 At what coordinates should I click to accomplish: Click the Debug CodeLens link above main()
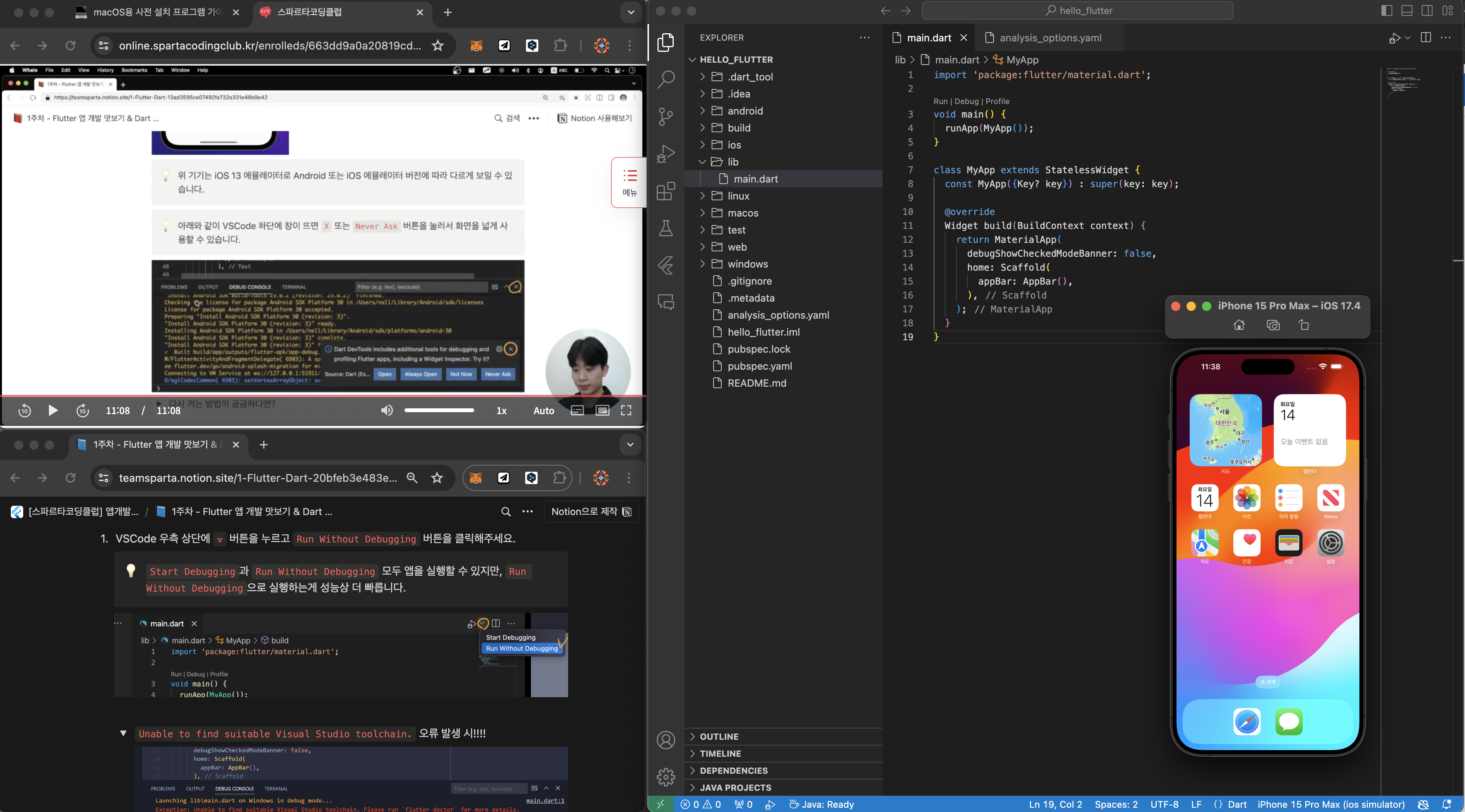click(x=967, y=101)
